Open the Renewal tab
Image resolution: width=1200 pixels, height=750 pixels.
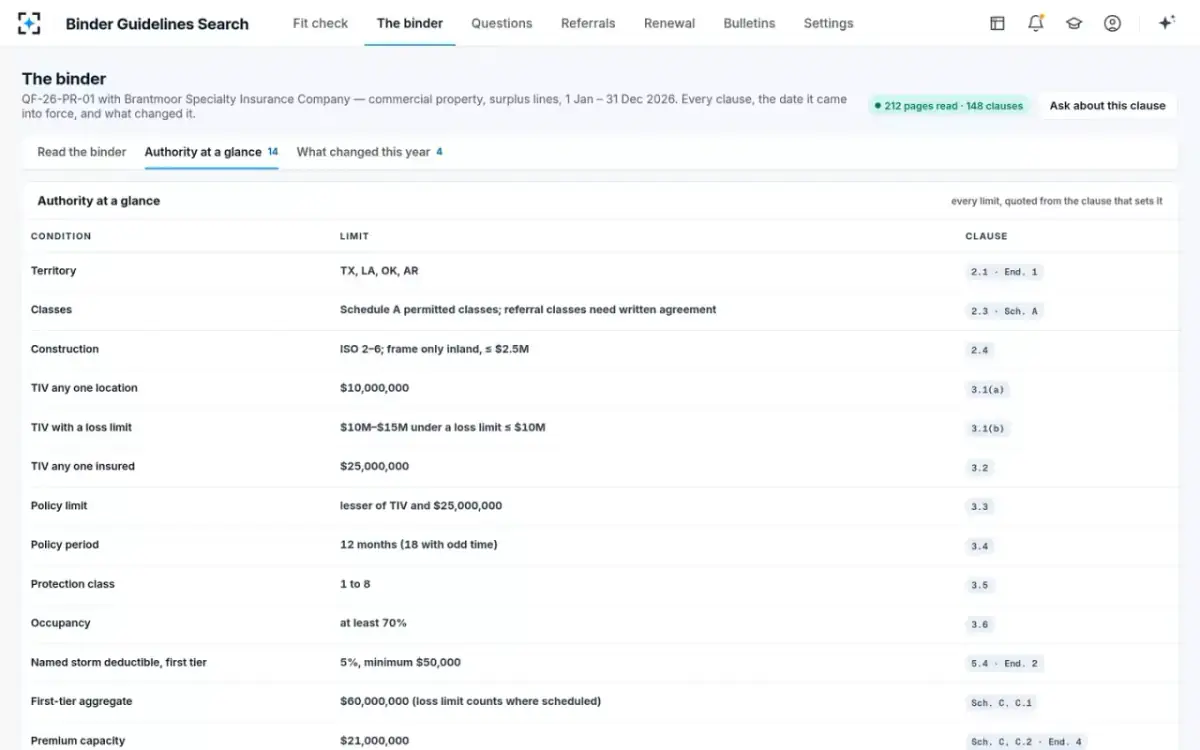click(x=669, y=23)
